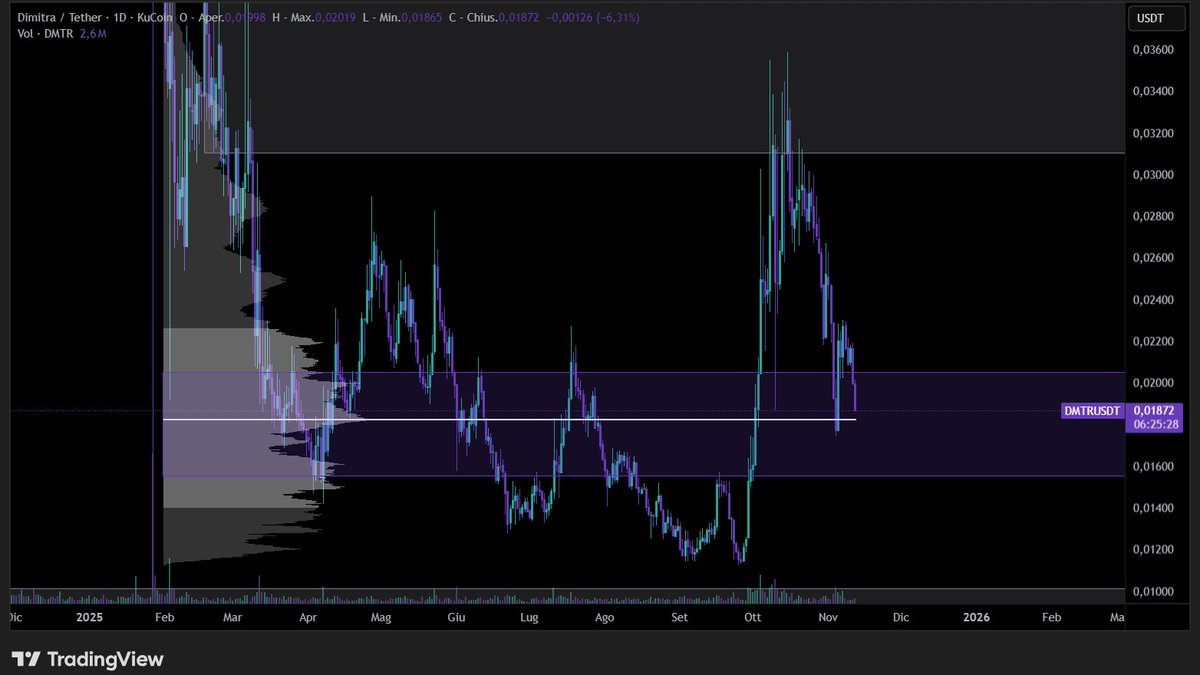
Task: Click the Mar month label on time axis
Action: point(232,617)
